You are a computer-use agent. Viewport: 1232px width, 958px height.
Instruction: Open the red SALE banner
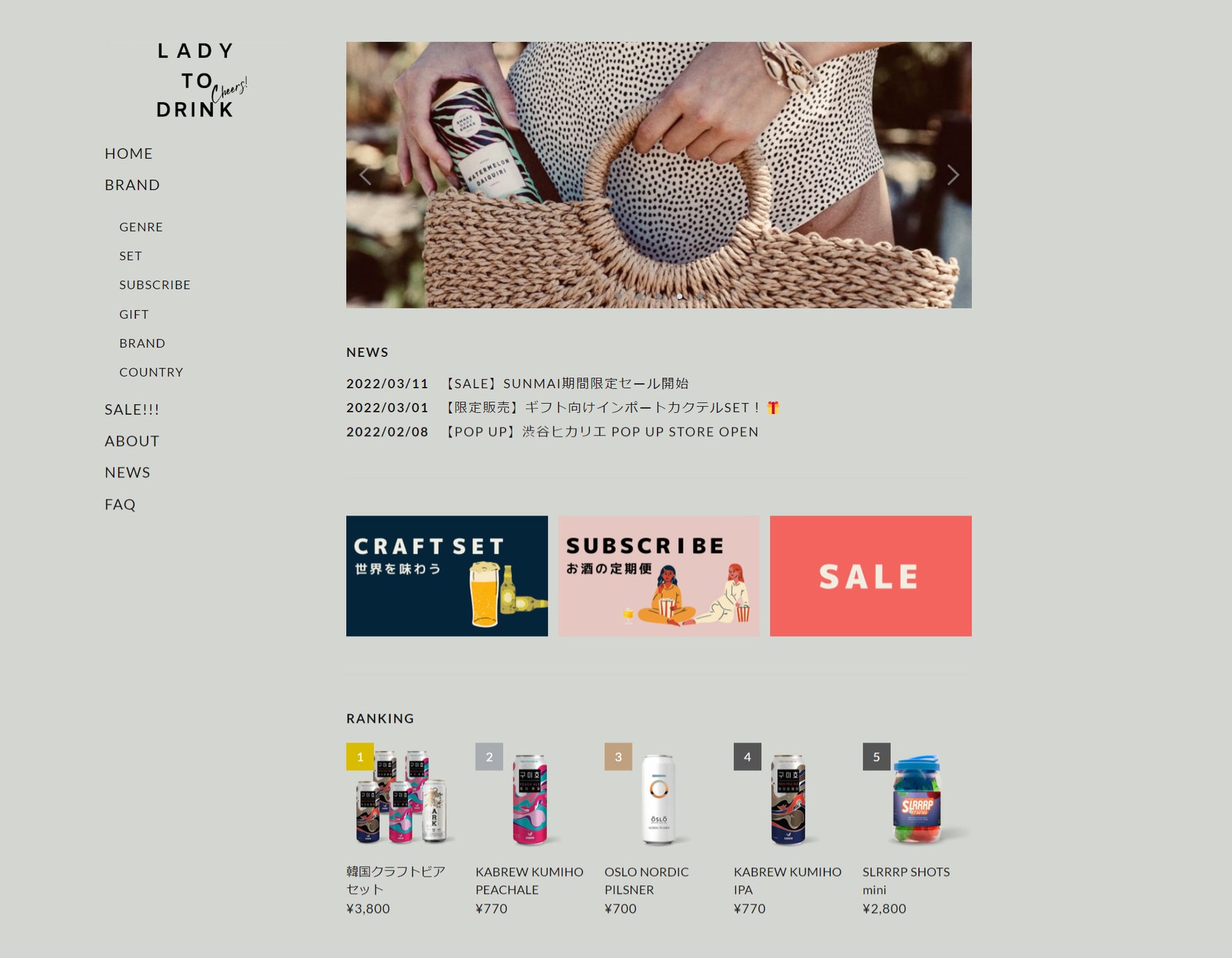coord(870,576)
